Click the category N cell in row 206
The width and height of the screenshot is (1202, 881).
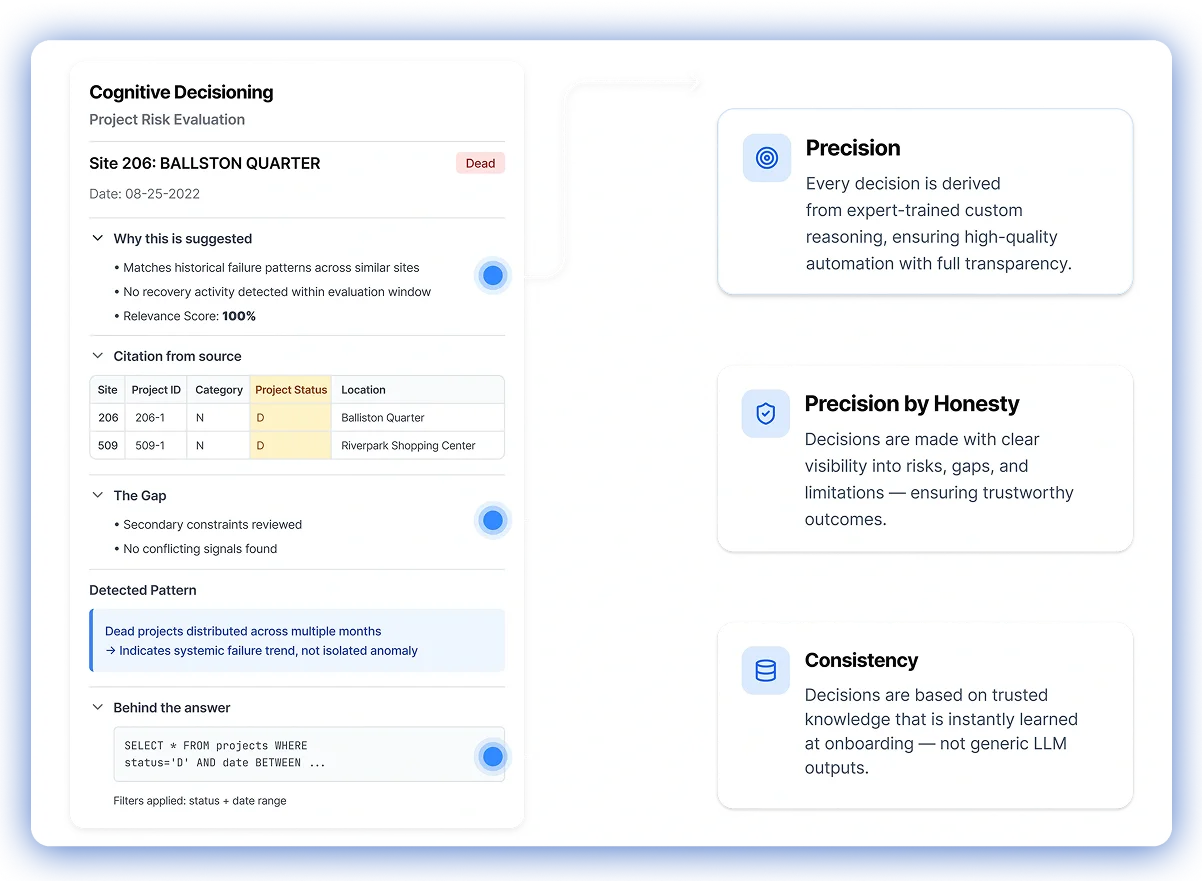(219, 418)
